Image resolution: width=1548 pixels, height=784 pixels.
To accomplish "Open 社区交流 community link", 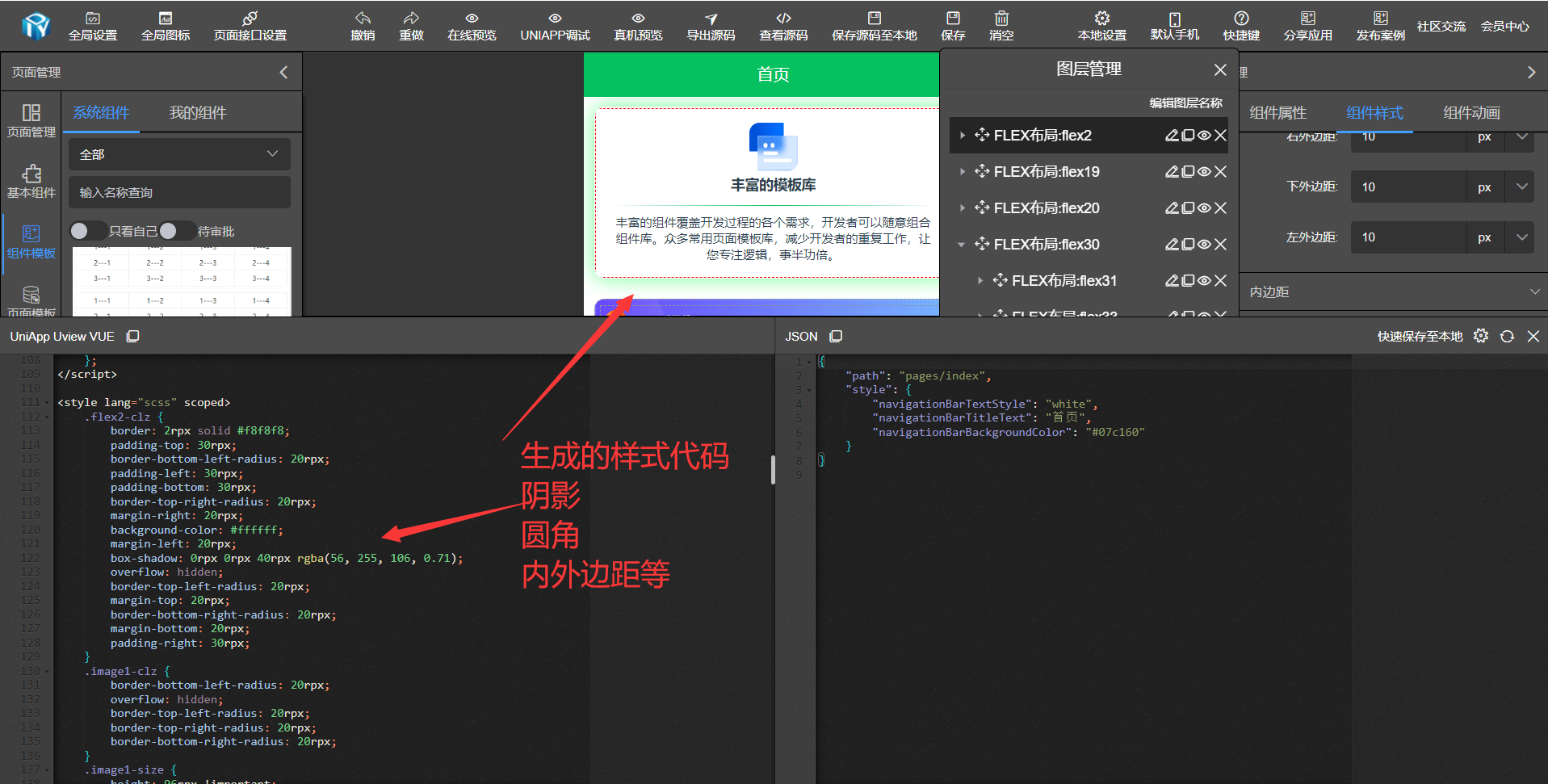I will coord(1441,27).
